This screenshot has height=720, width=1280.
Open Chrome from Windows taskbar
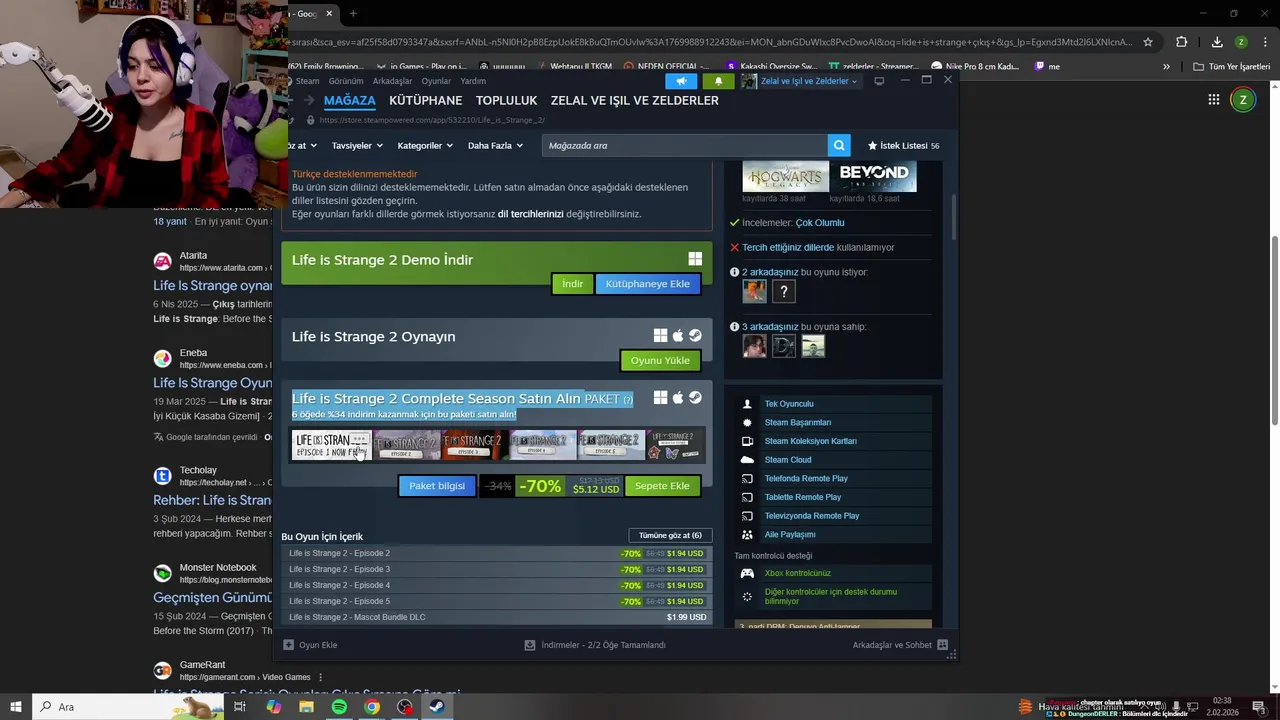pos(372,707)
